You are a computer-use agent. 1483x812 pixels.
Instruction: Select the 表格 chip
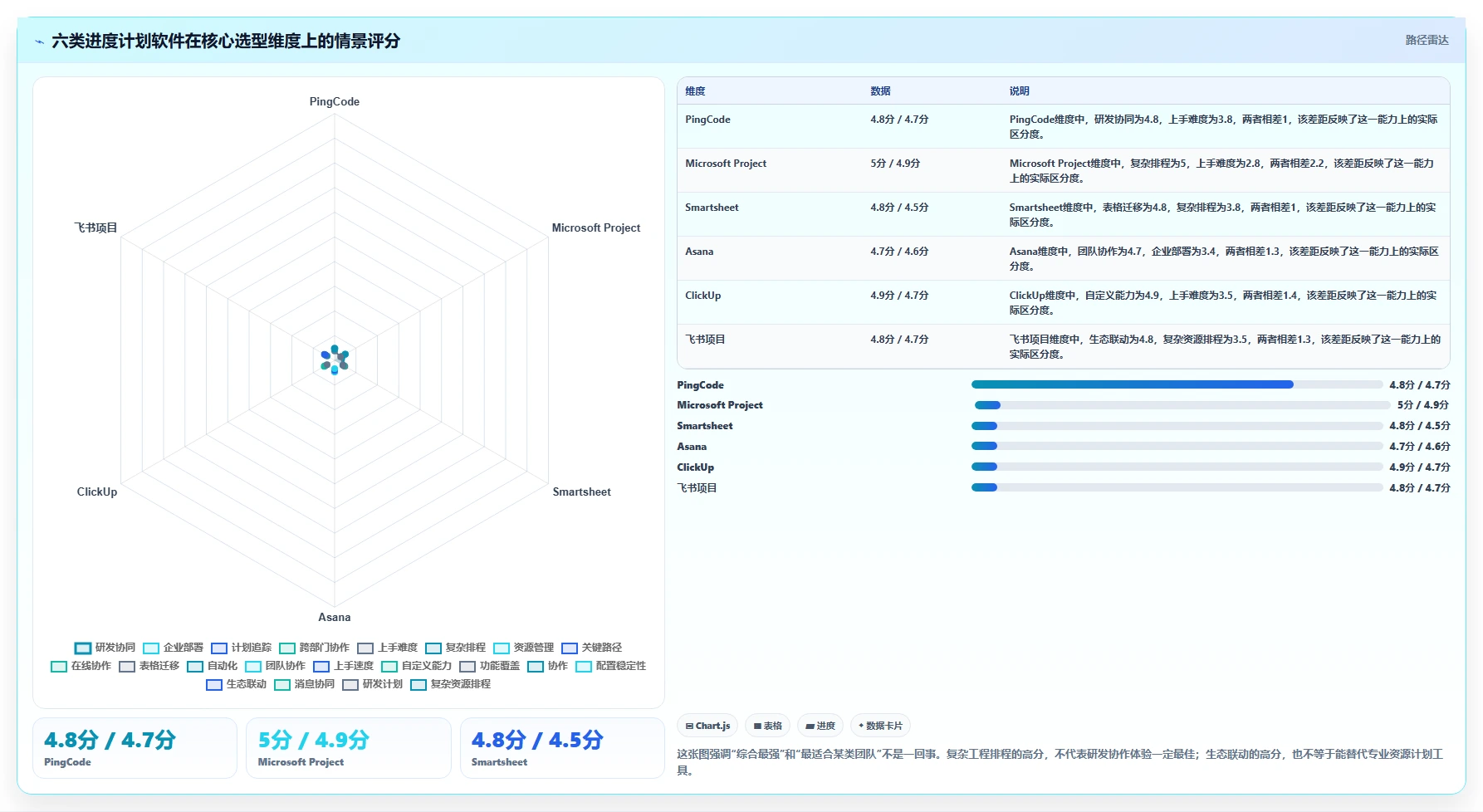tap(767, 726)
